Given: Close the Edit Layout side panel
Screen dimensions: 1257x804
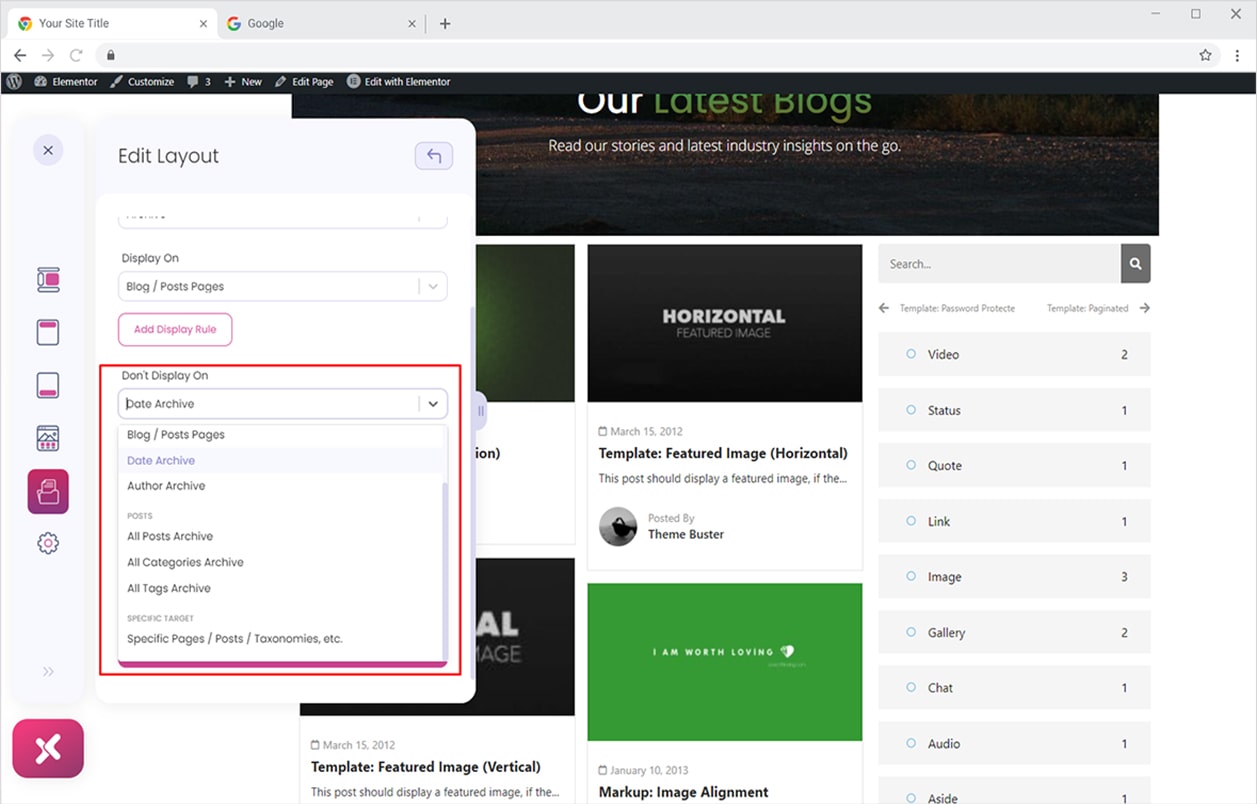Looking at the screenshot, I should (48, 150).
